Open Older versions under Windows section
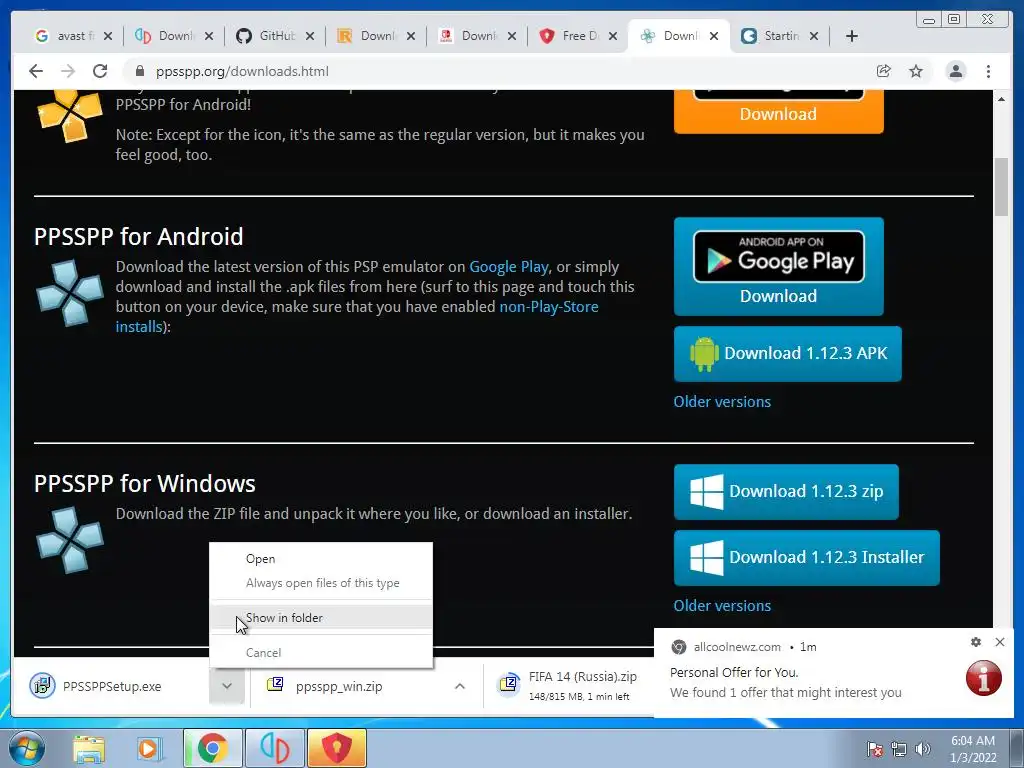The width and height of the screenshot is (1024, 768). [722, 605]
